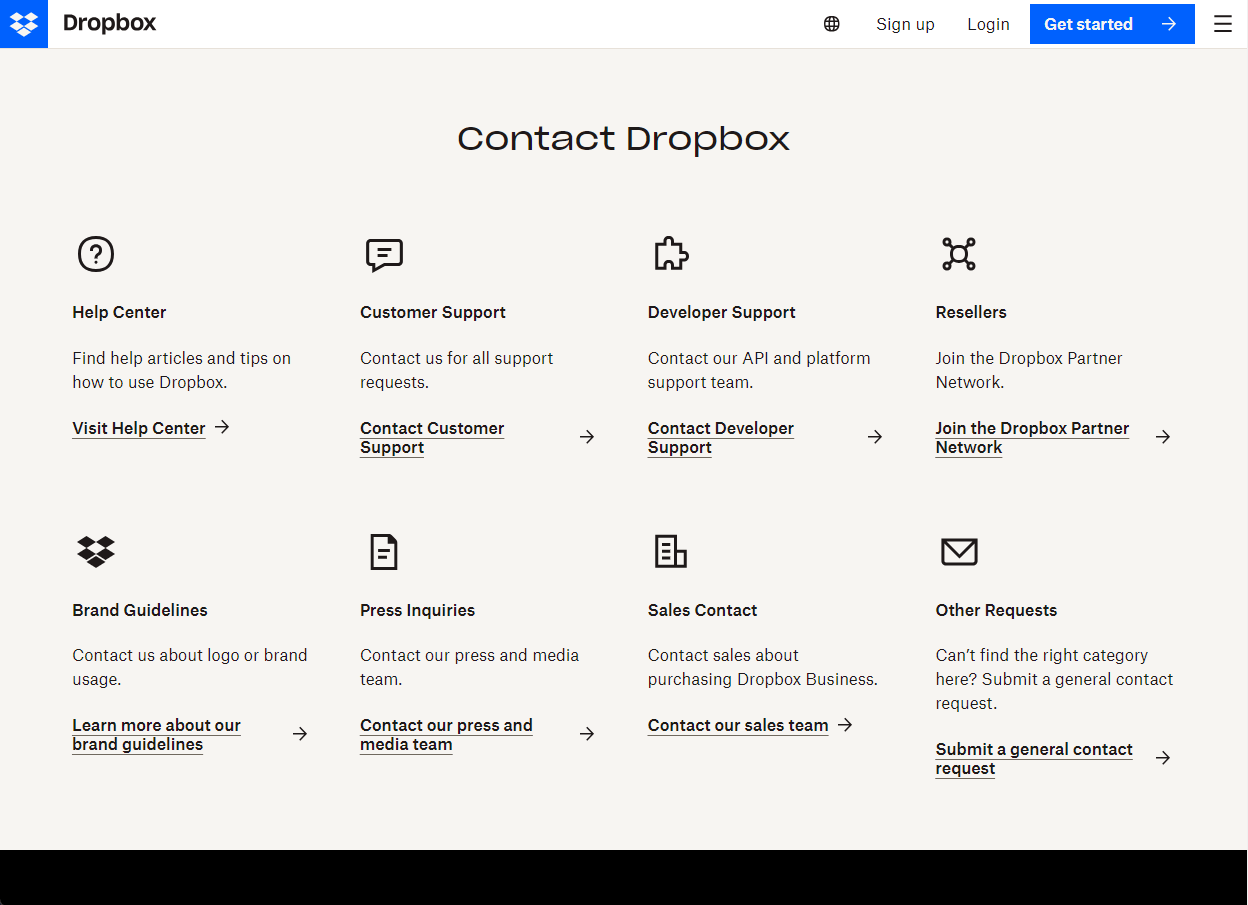Click the Get started button
Image resolution: width=1248 pixels, height=905 pixels.
pyautogui.click(x=1112, y=24)
